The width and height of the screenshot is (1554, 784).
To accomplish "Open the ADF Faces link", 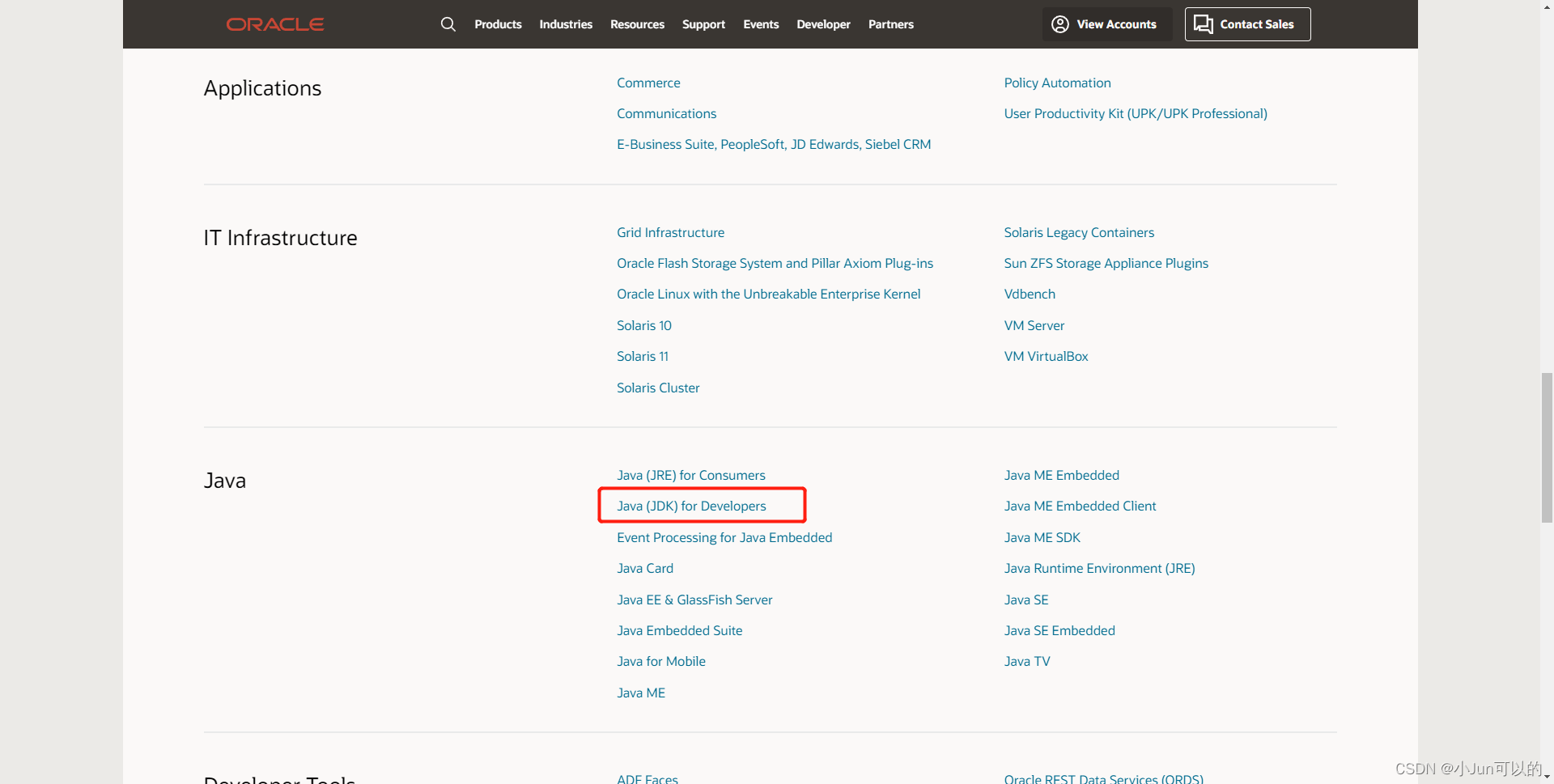I will pos(647,778).
